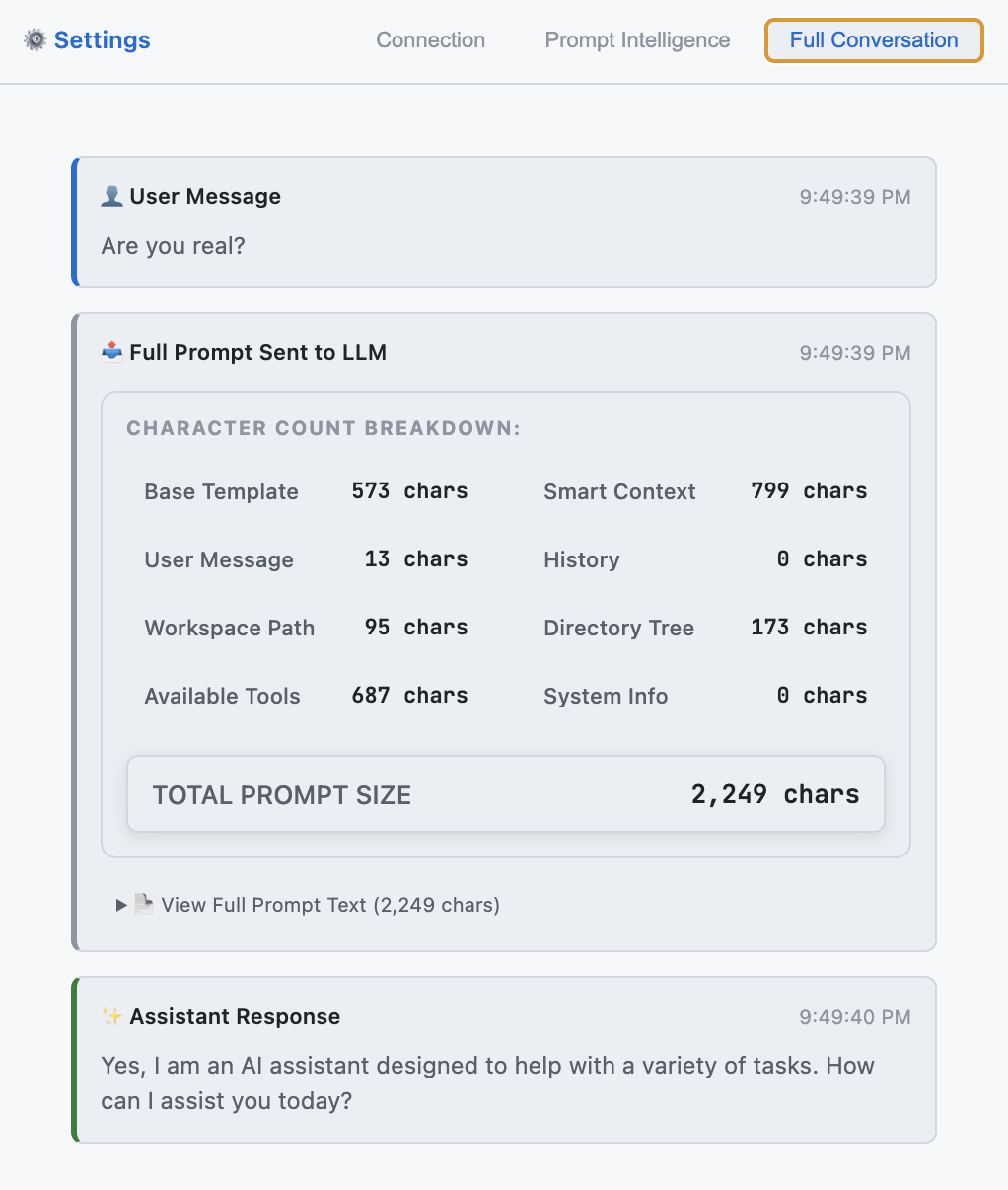The height and width of the screenshot is (1190, 1008).
Task: Click the Total Prompt Size summary box
Action: coord(505,794)
